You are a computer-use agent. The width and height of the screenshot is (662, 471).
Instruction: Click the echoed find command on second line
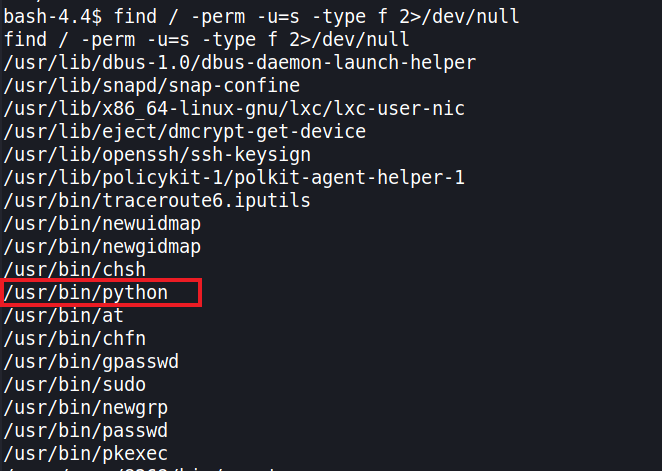206,40
